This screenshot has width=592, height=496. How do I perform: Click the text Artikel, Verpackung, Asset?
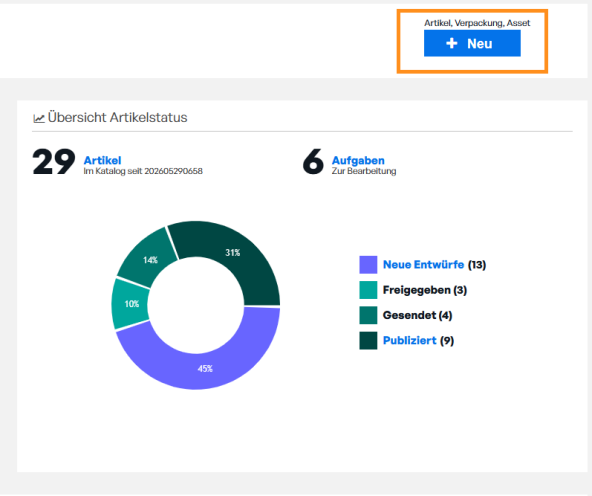coord(477,23)
